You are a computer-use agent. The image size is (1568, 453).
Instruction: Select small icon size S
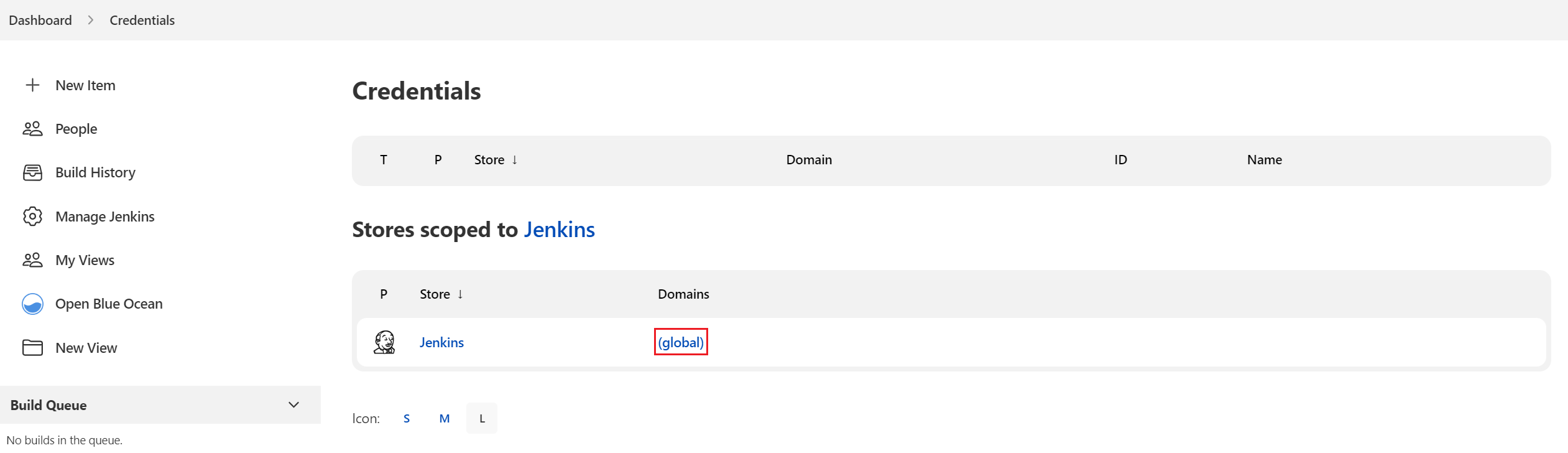pos(407,419)
